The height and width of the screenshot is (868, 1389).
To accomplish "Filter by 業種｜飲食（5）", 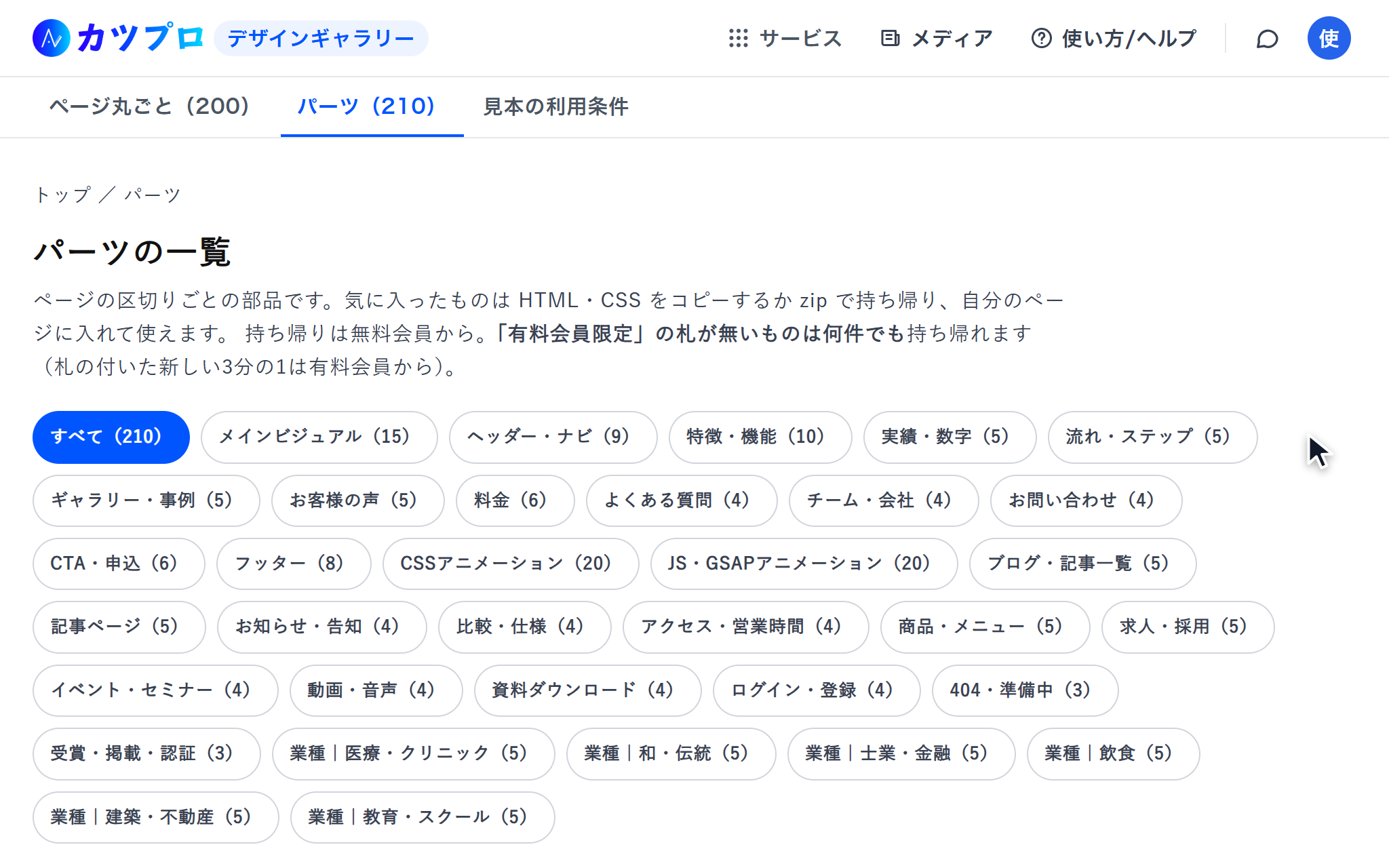I will pos(1113,753).
